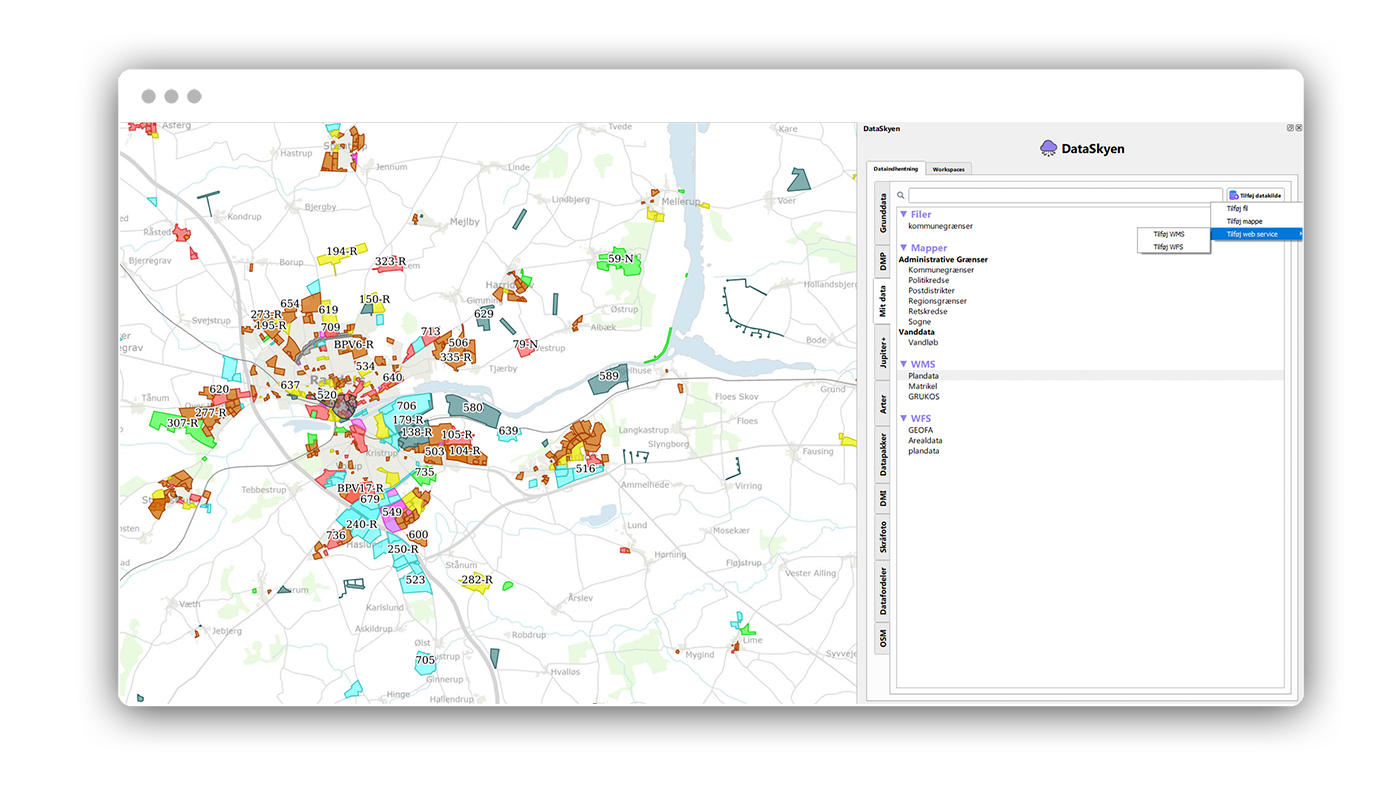Click the DataSkyen cloud logo icon

pyautogui.click(x=1048, y=148)
